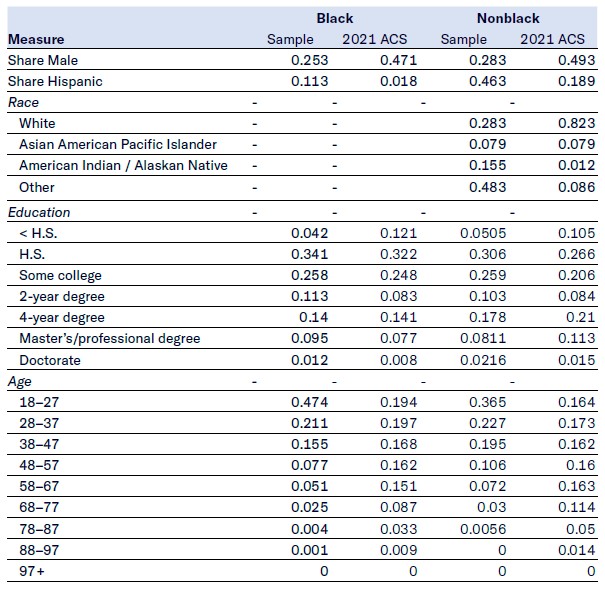The width and height of the screenshot is (605, 589).
Task: Select the 0.0505 value in '< H.S.' row
Action: click(x=482, y=233)
